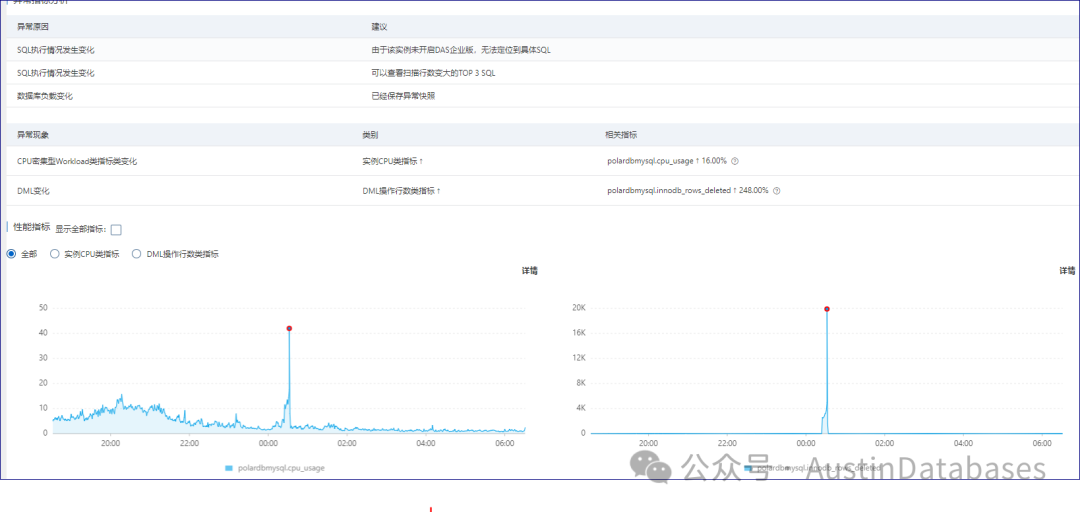Click the 02:00 label on rows_deleted chart axis
1080x512 pixels.
(884, 443)
